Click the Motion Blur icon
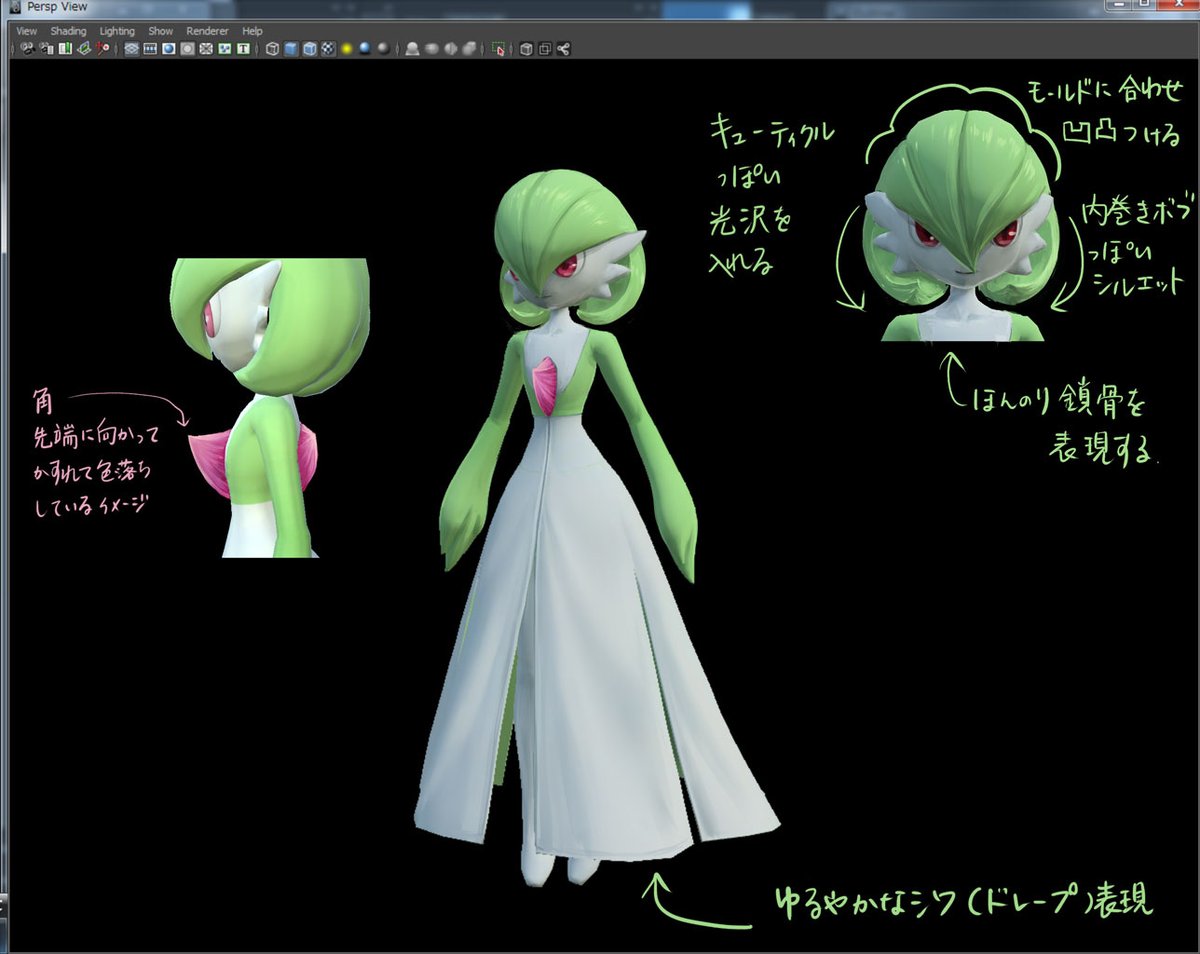This screenshot has height=954, width=1200. click(431, 48)
